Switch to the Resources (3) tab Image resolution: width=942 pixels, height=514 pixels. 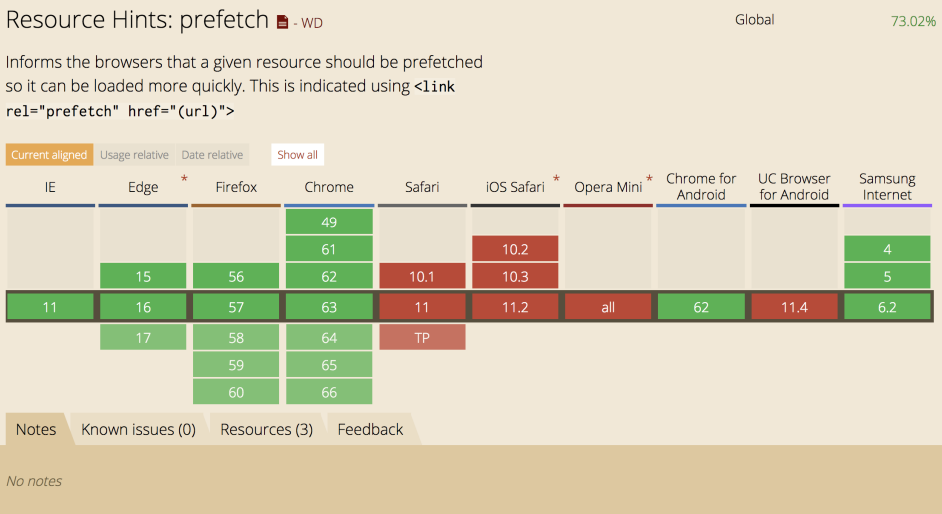click(266, 430)
